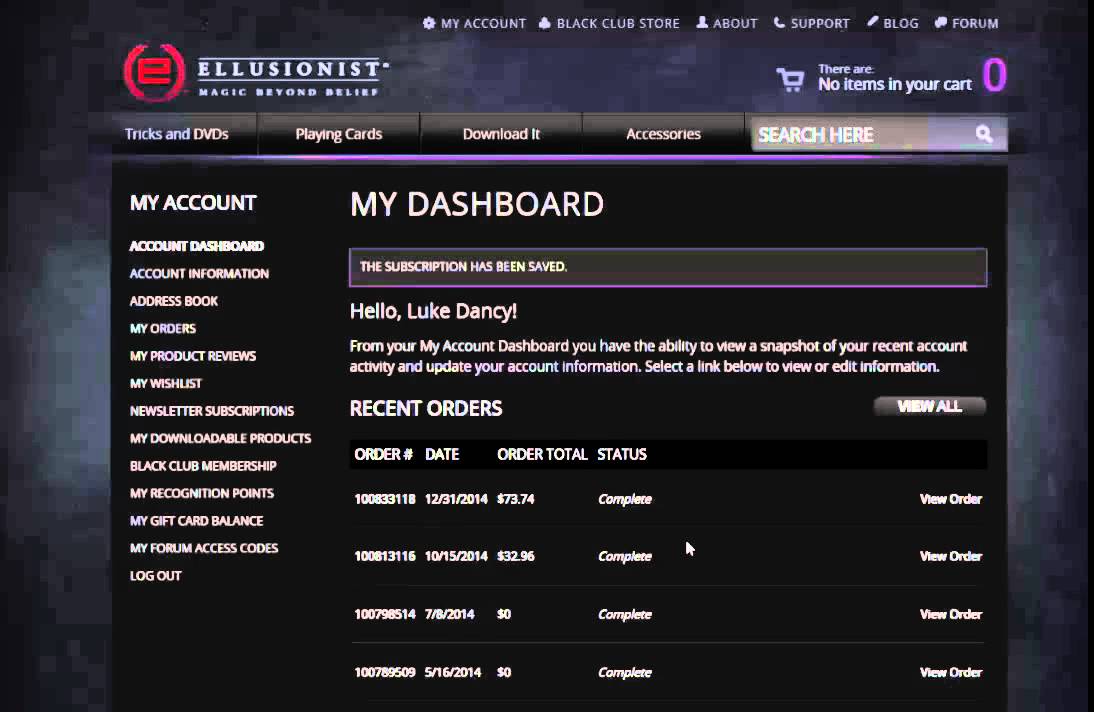
Task: Click order number 100789509
Action: [x=384, y=672]
